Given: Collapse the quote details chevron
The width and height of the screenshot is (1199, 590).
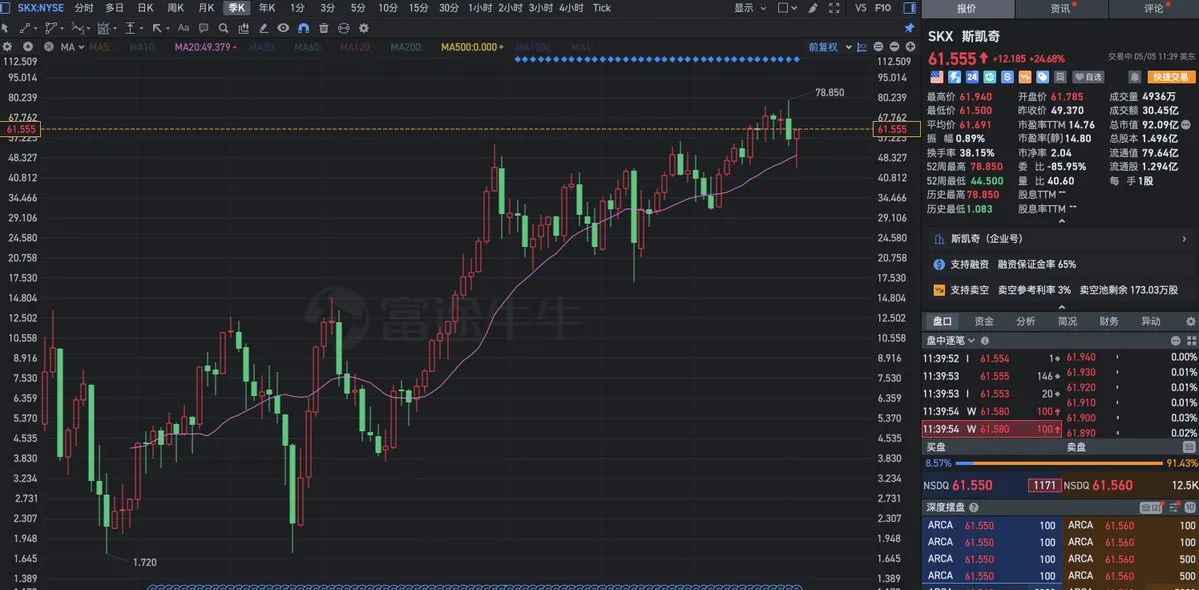Looking at the screenshot, I should [1061, 222].
